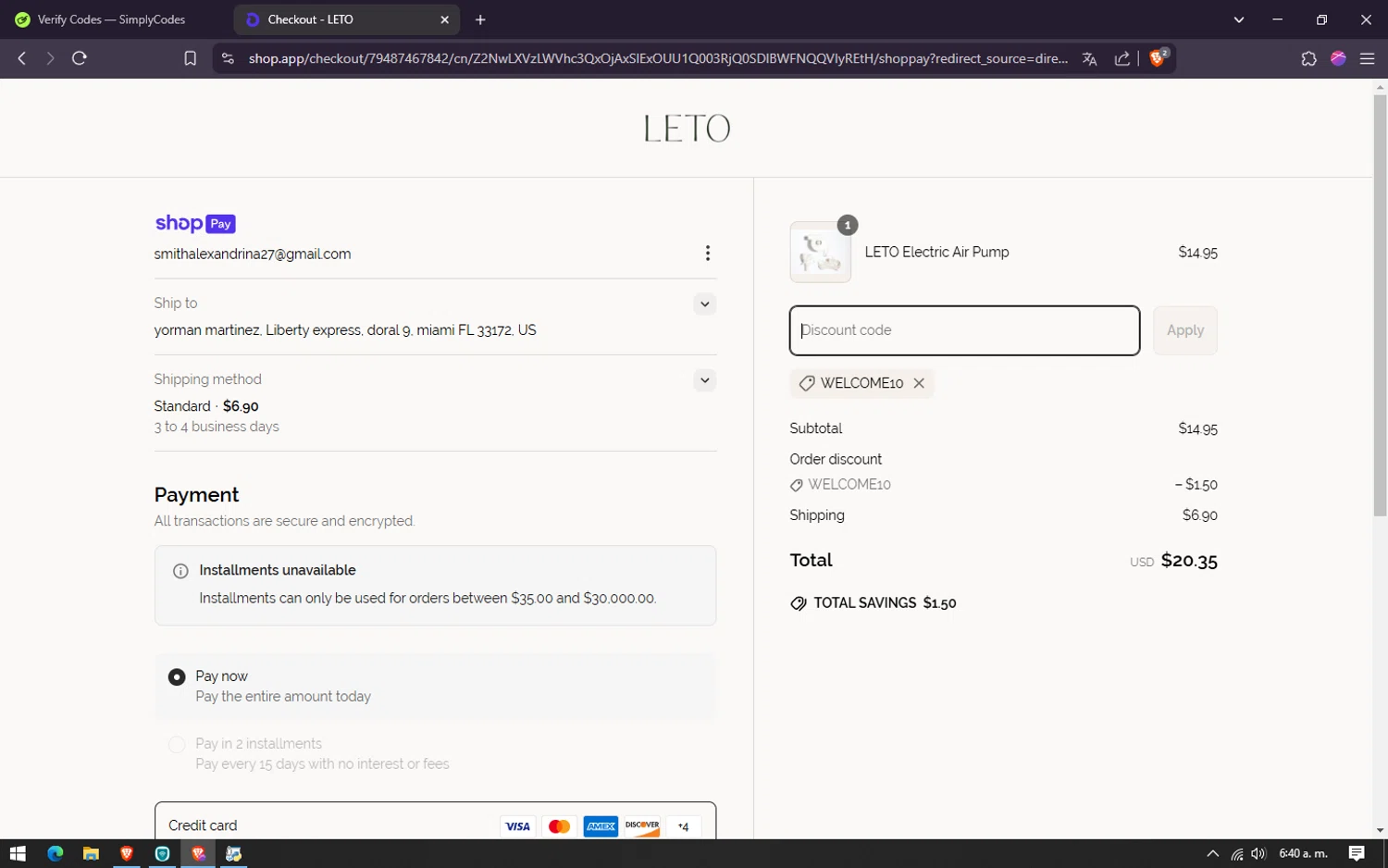The height and width of the screenshot is (868, 1388).
Task: View site information icon in address bar
Action: 227,58
